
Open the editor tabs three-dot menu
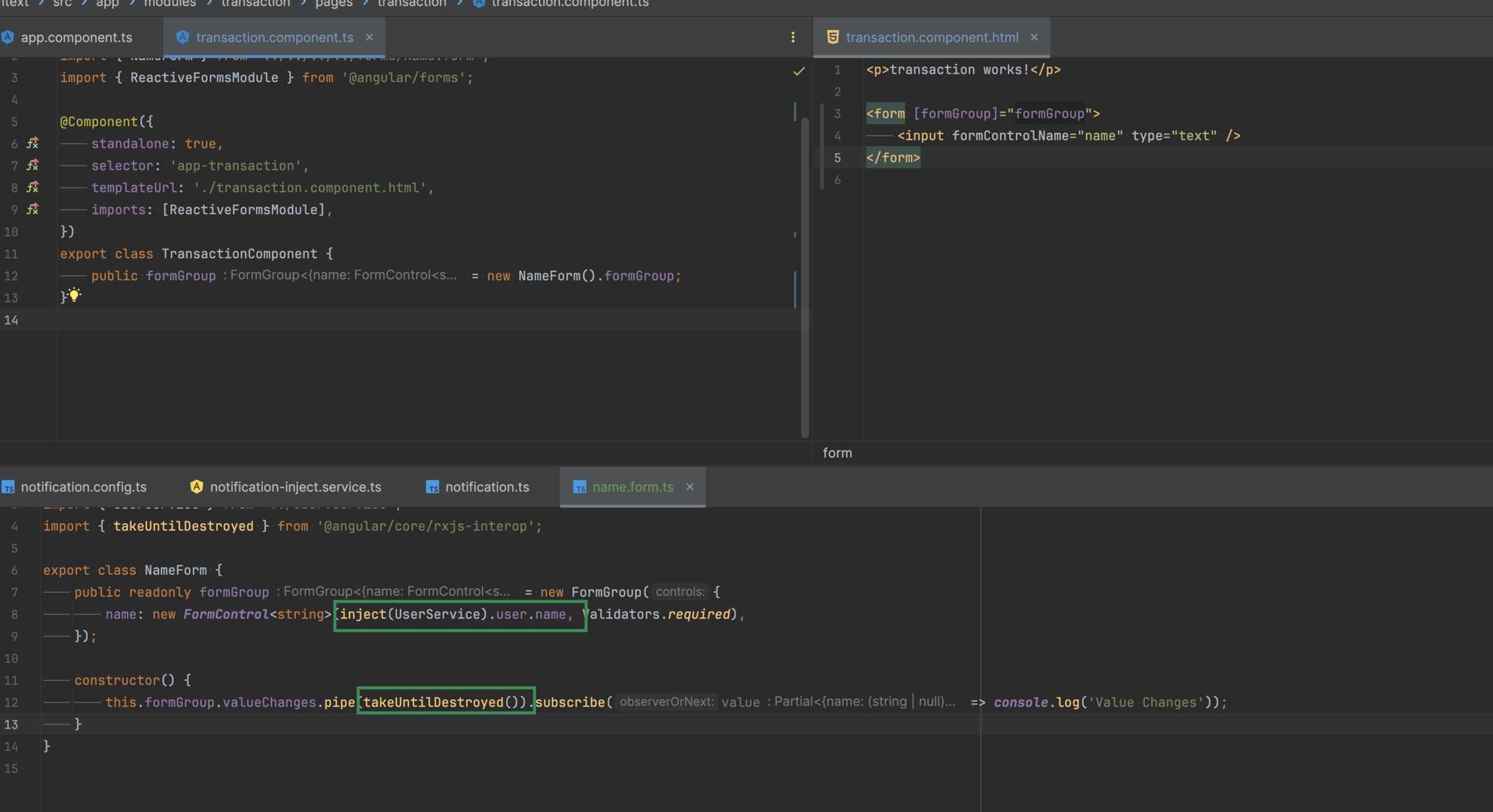coord(793,37)
